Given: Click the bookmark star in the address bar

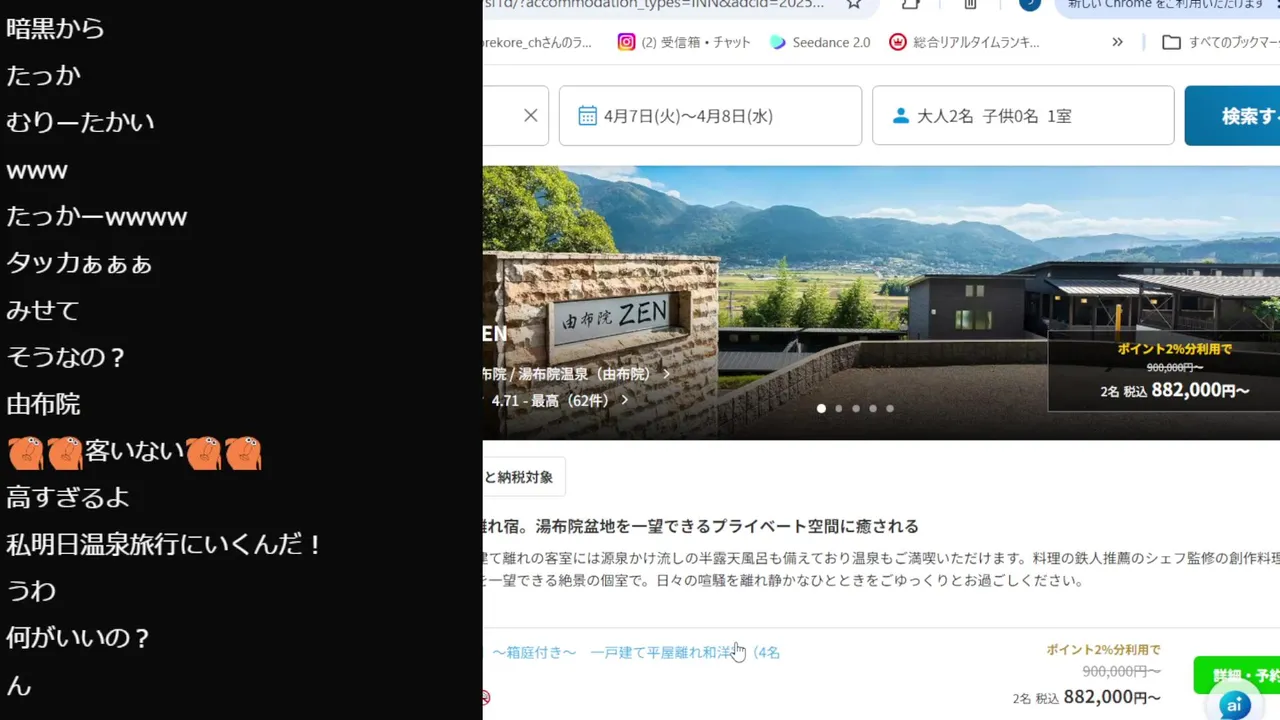Looking at the screenshot, I should coord(853,4).
